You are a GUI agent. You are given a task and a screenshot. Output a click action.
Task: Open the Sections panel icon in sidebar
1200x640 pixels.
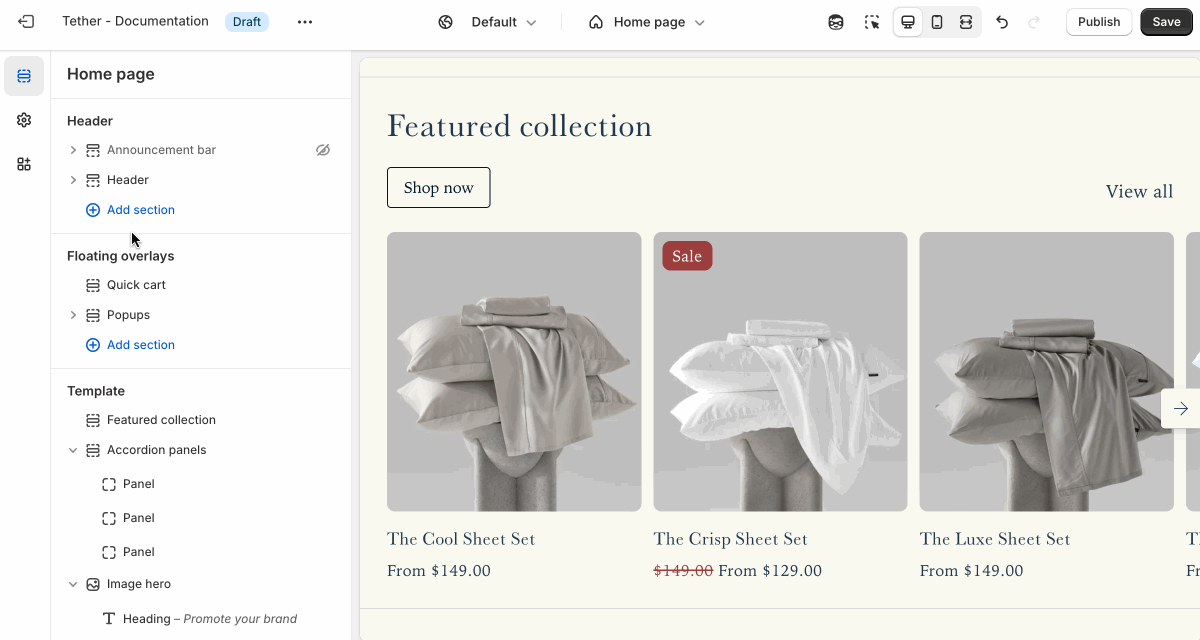[24, 76]
